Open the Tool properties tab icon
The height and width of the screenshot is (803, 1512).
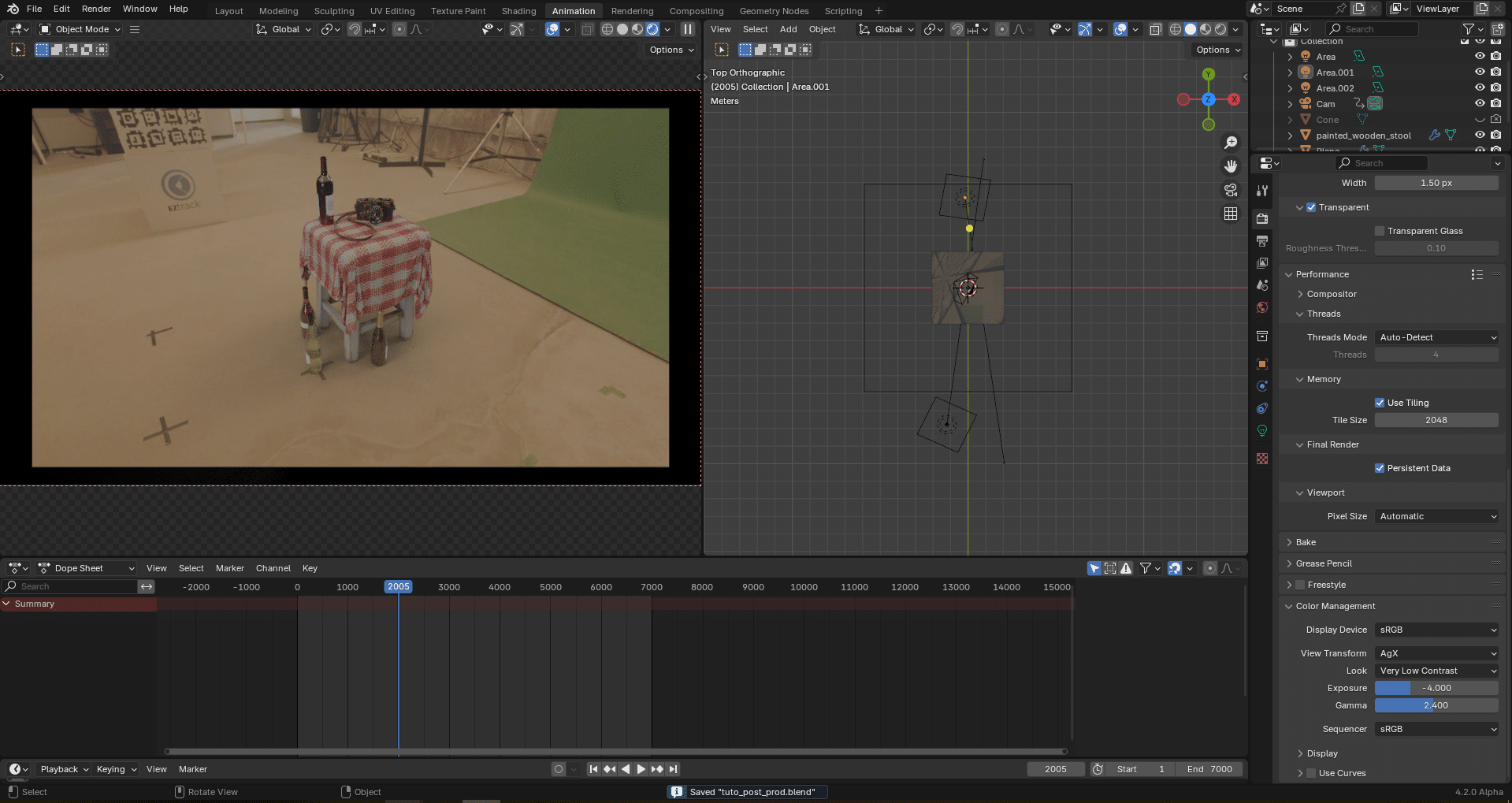tap(1262, 191)
